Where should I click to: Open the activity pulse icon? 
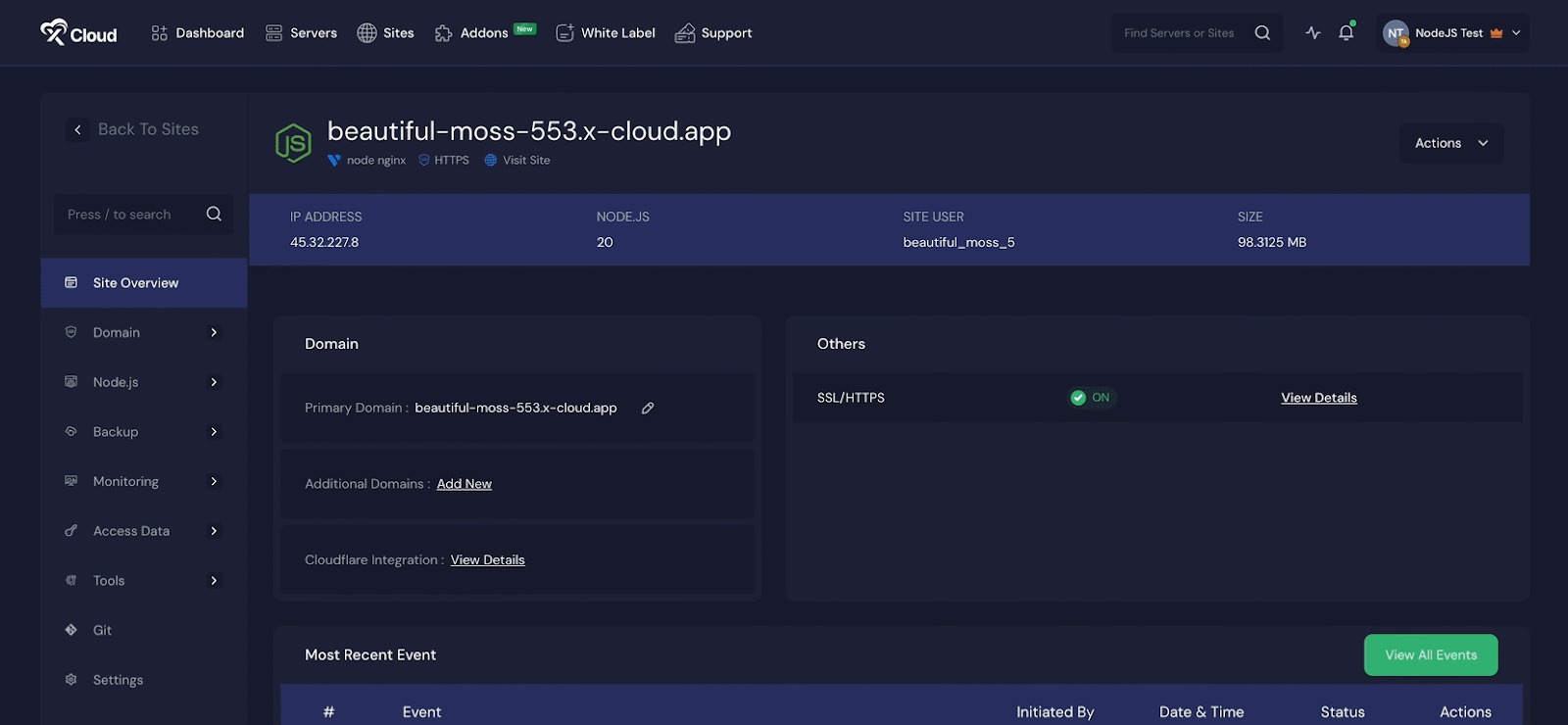(x=1313, y=32)
